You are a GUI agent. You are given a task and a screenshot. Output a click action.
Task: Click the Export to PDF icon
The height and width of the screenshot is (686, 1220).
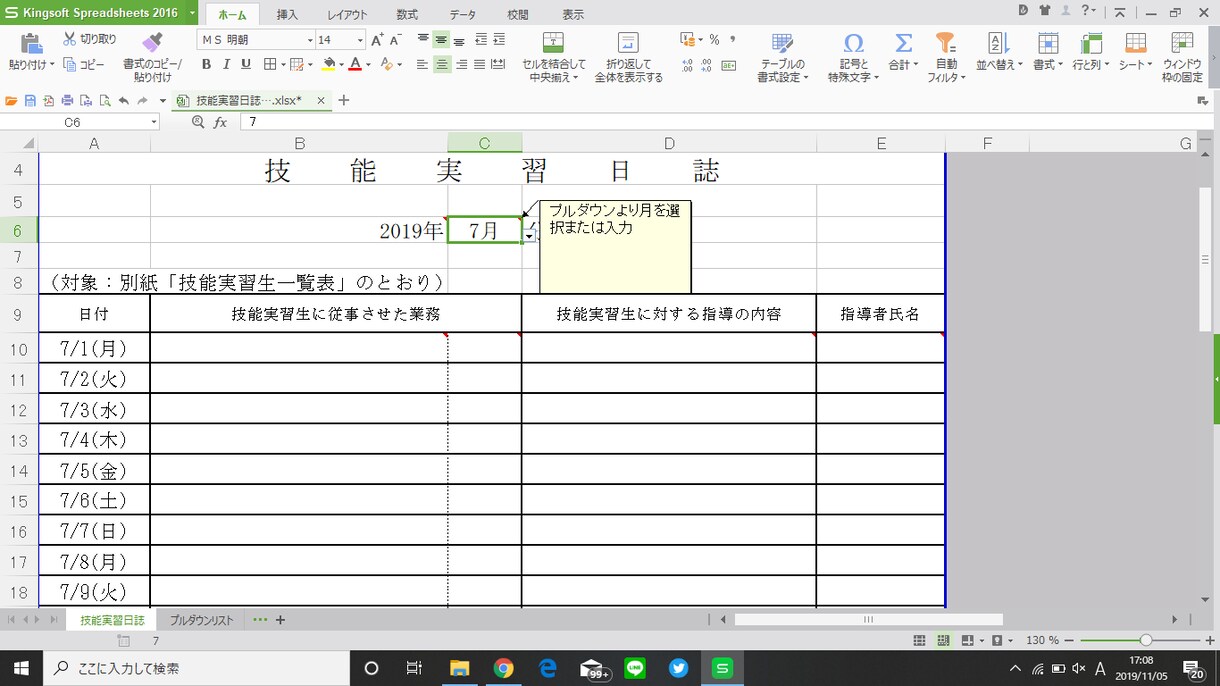[48, 101]
